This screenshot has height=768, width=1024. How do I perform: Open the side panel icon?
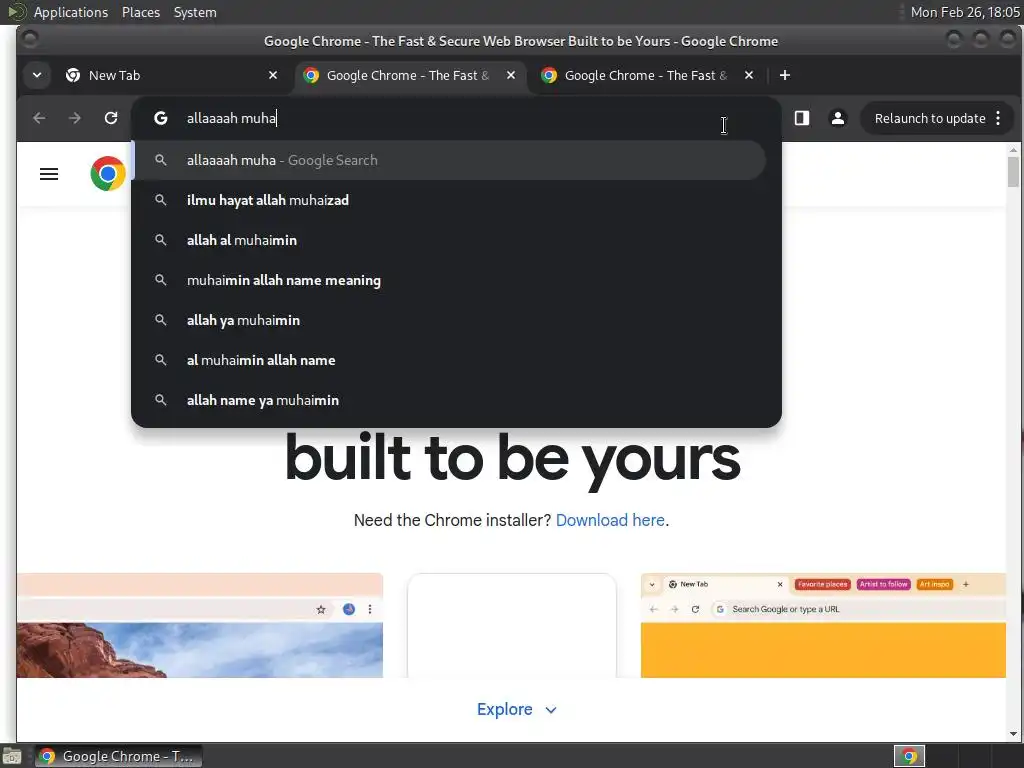pos(802,118)
